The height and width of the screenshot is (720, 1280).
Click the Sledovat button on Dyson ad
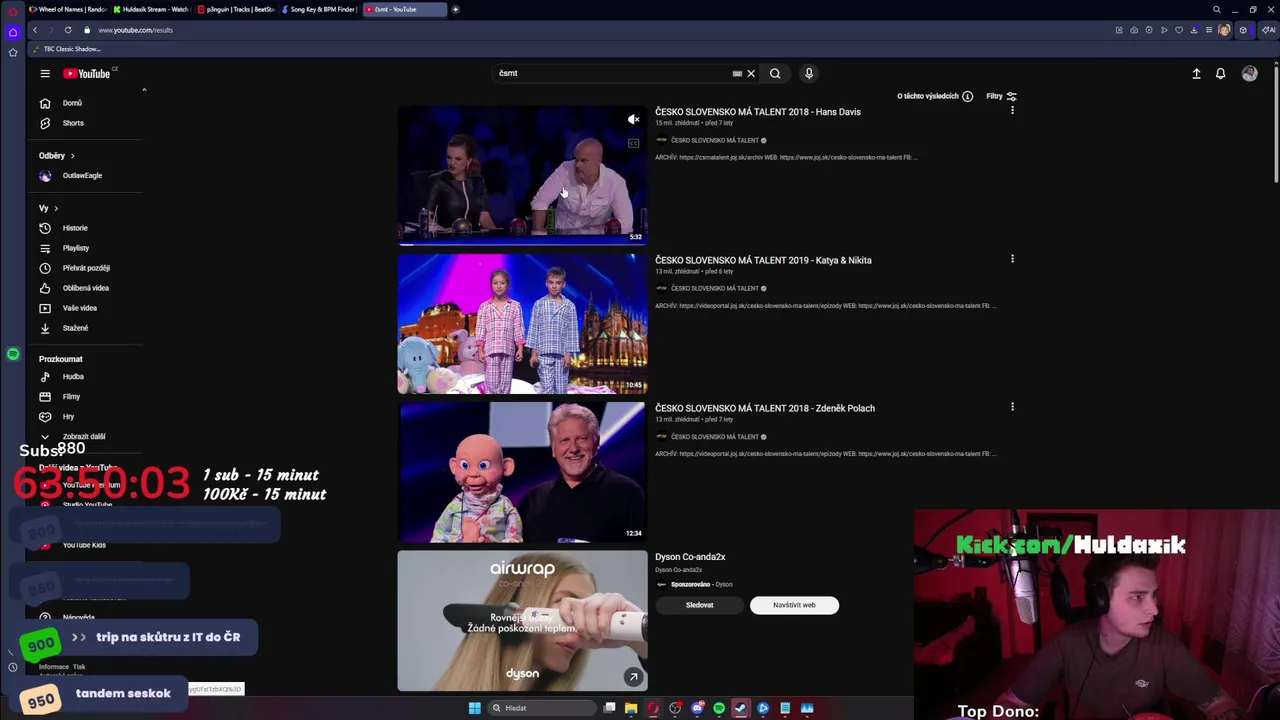tap(699, 605)
